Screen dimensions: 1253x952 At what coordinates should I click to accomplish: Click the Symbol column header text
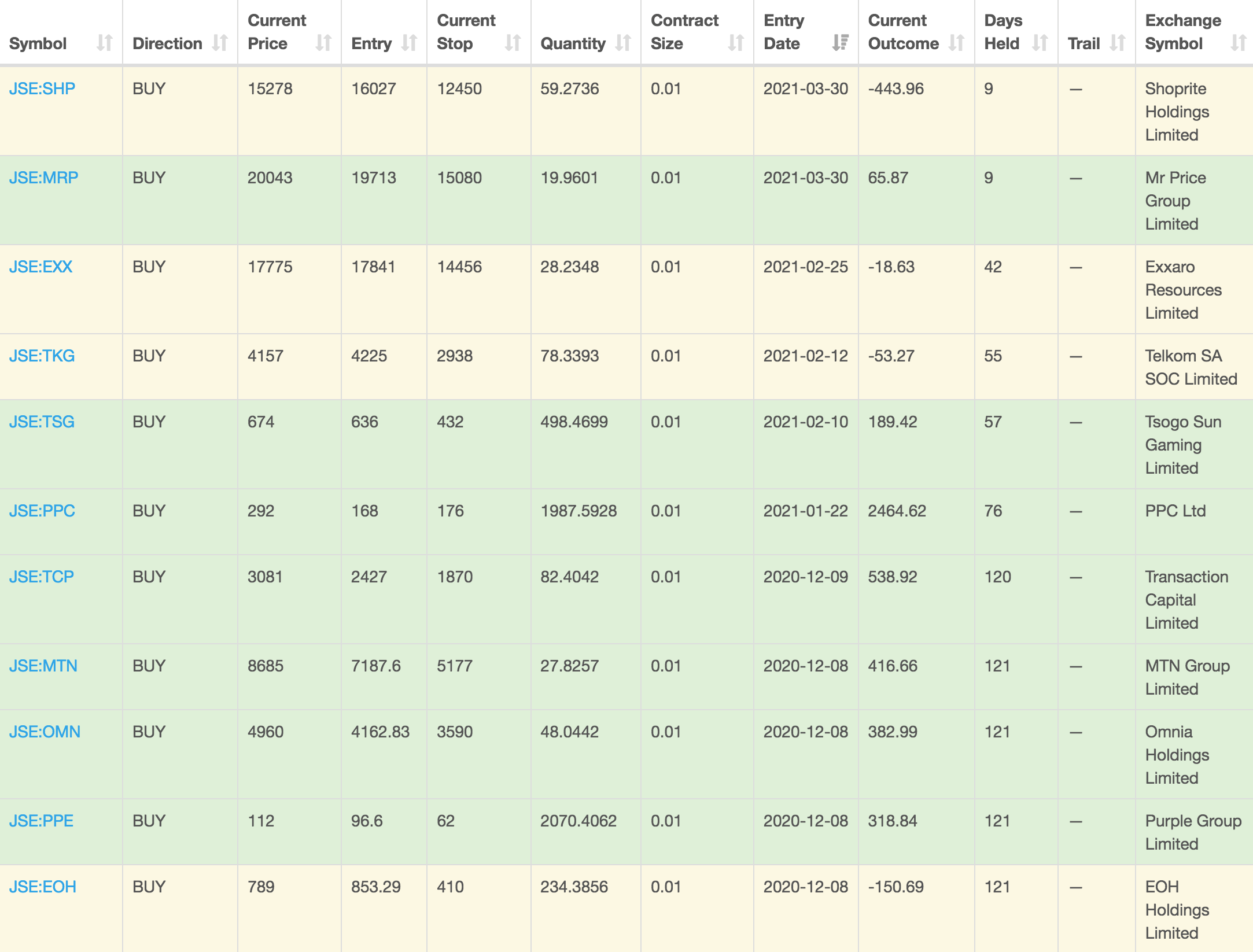point(38,43)
